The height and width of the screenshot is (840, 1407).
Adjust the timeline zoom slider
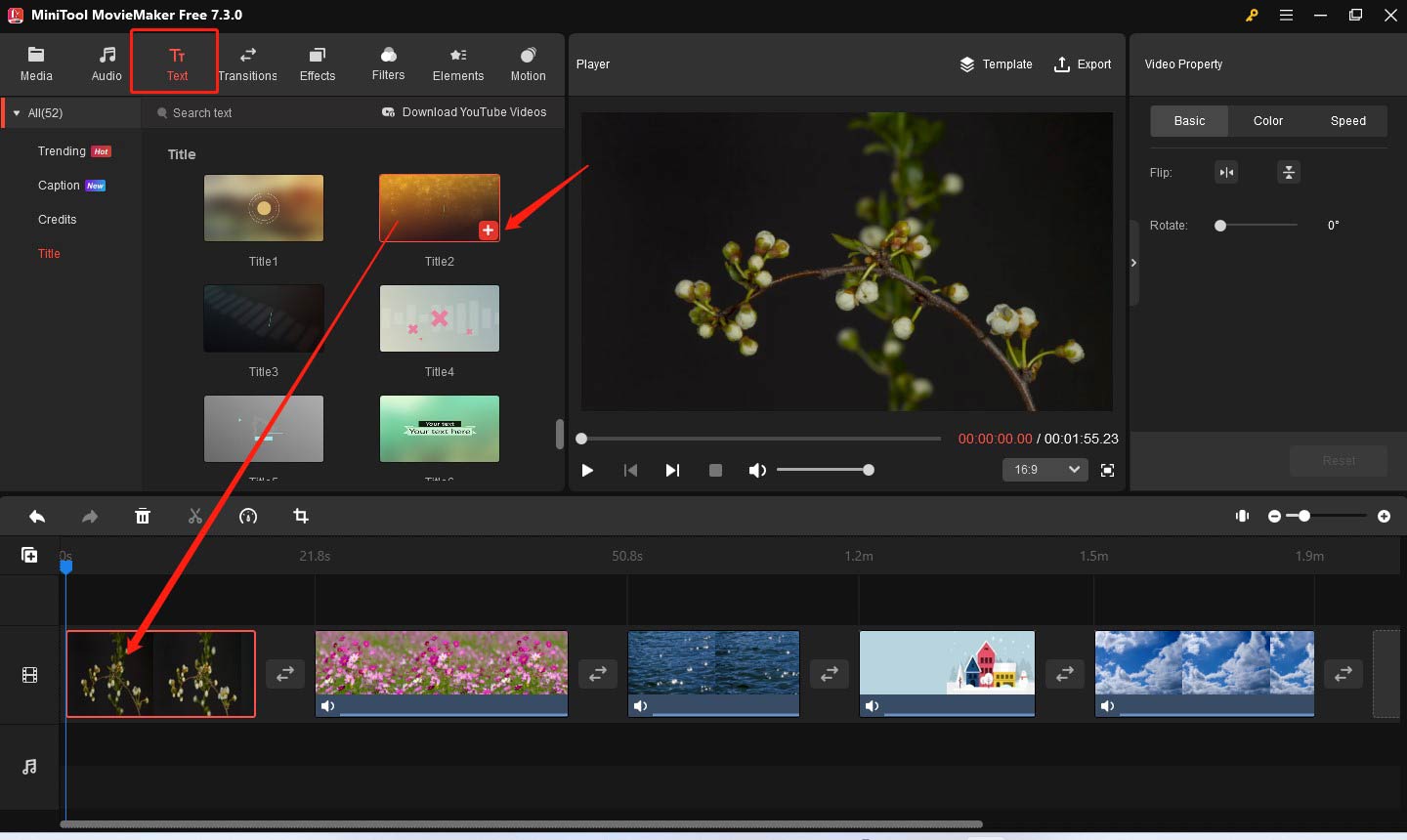pyautogui.click(x=1328, y=516)
